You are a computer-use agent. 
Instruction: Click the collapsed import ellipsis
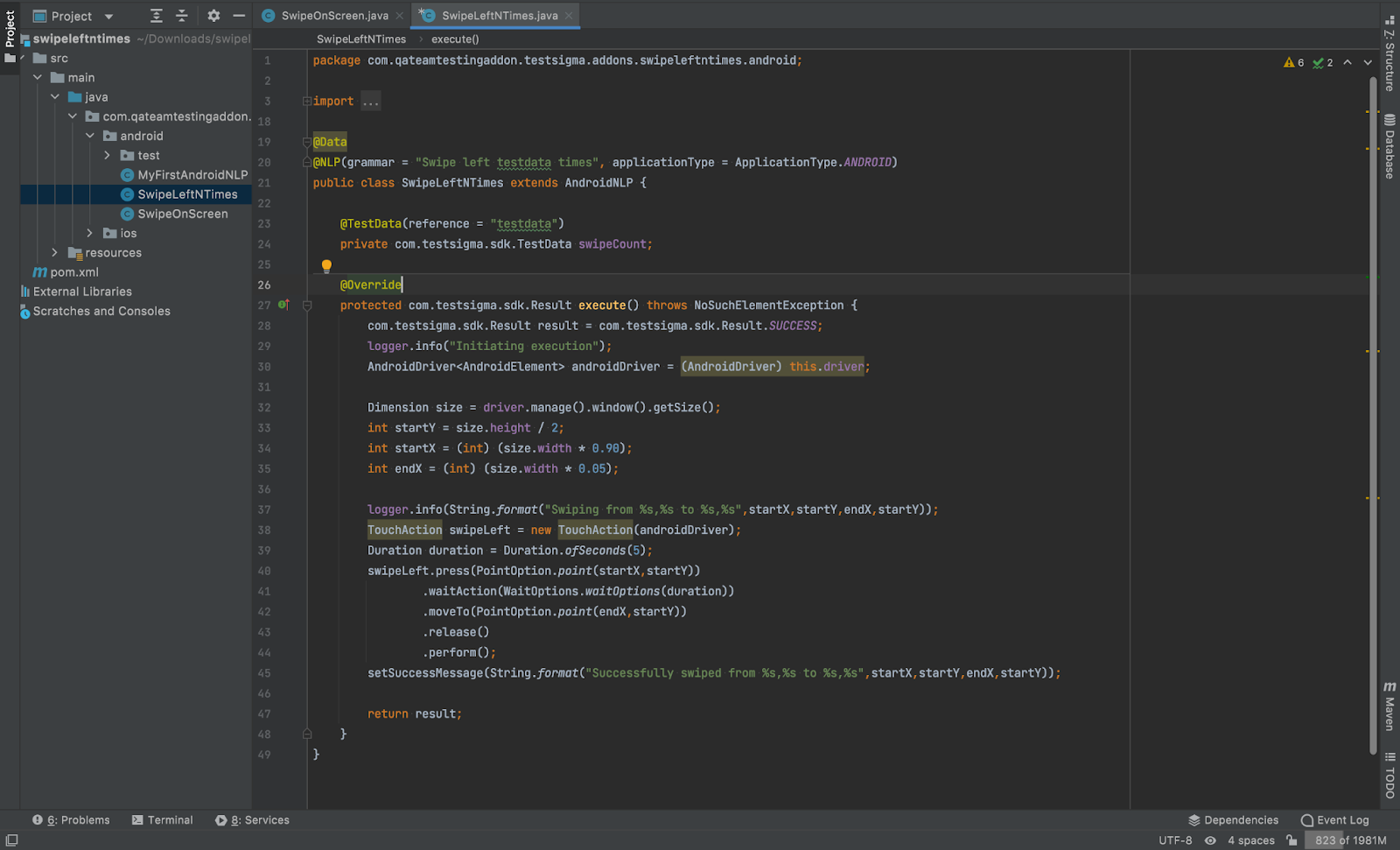pos(371,102)
